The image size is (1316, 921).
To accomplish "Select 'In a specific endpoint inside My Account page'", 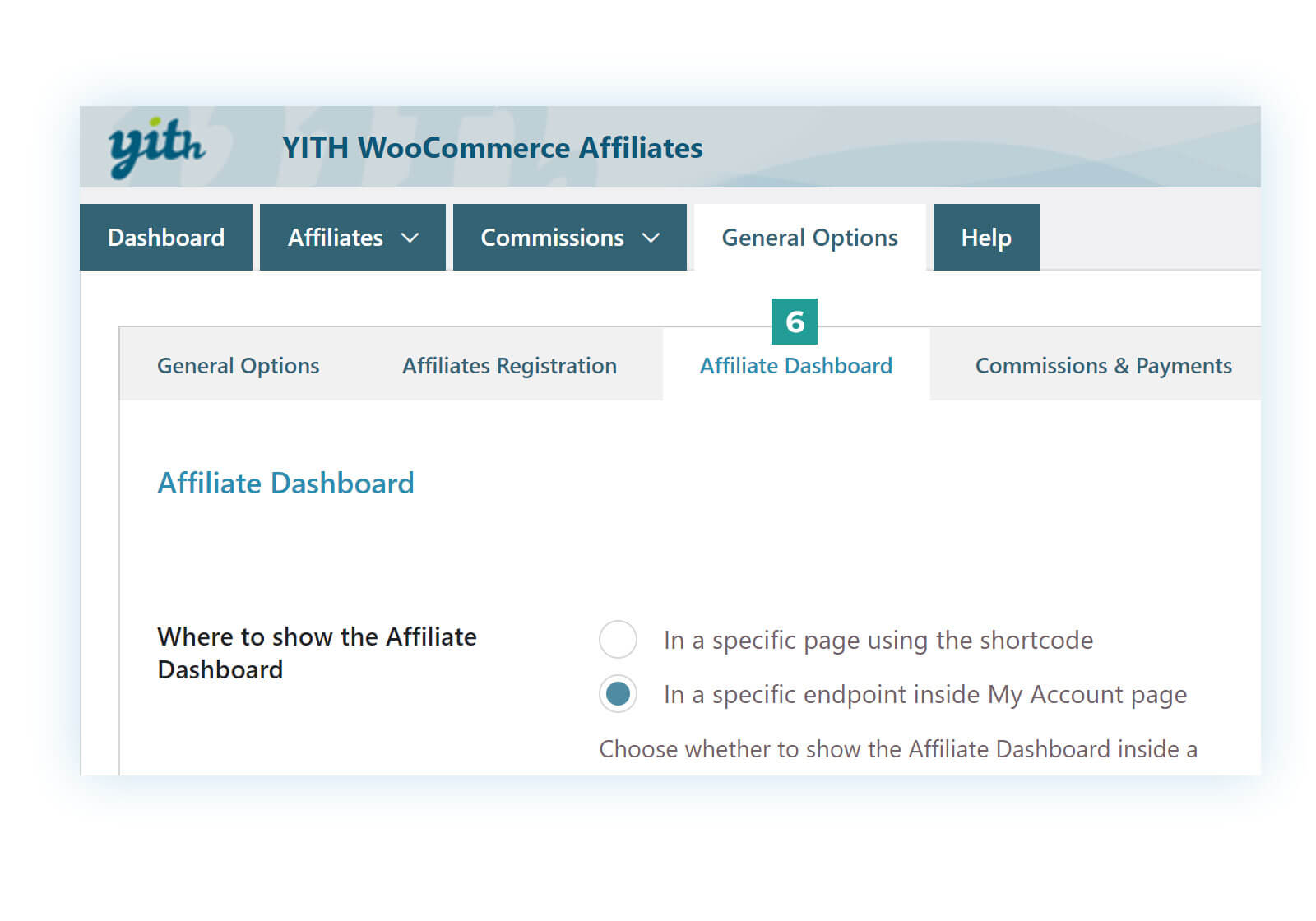I will (618, 694).
